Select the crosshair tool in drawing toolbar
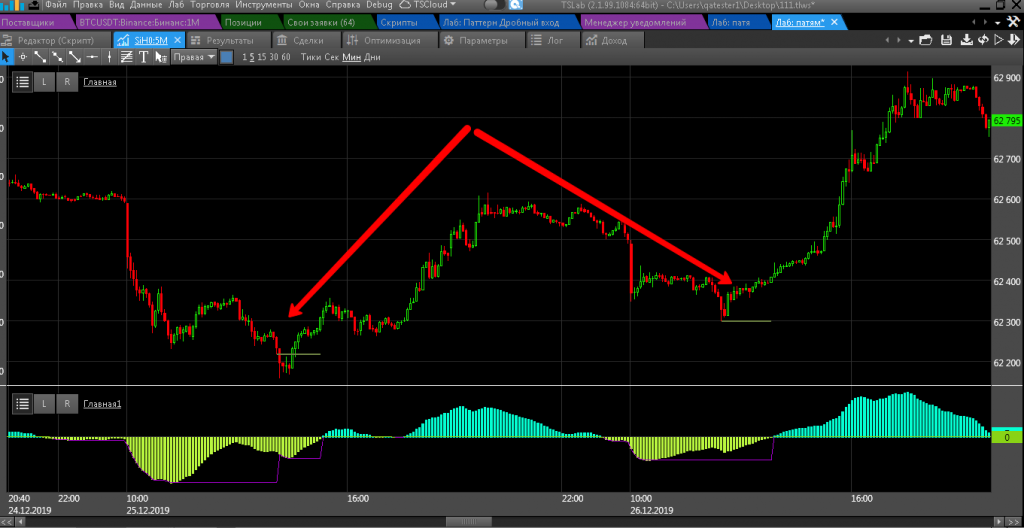Image resolution: width=1024 pixels, height=528 pixels. click(x=23, y=57)
